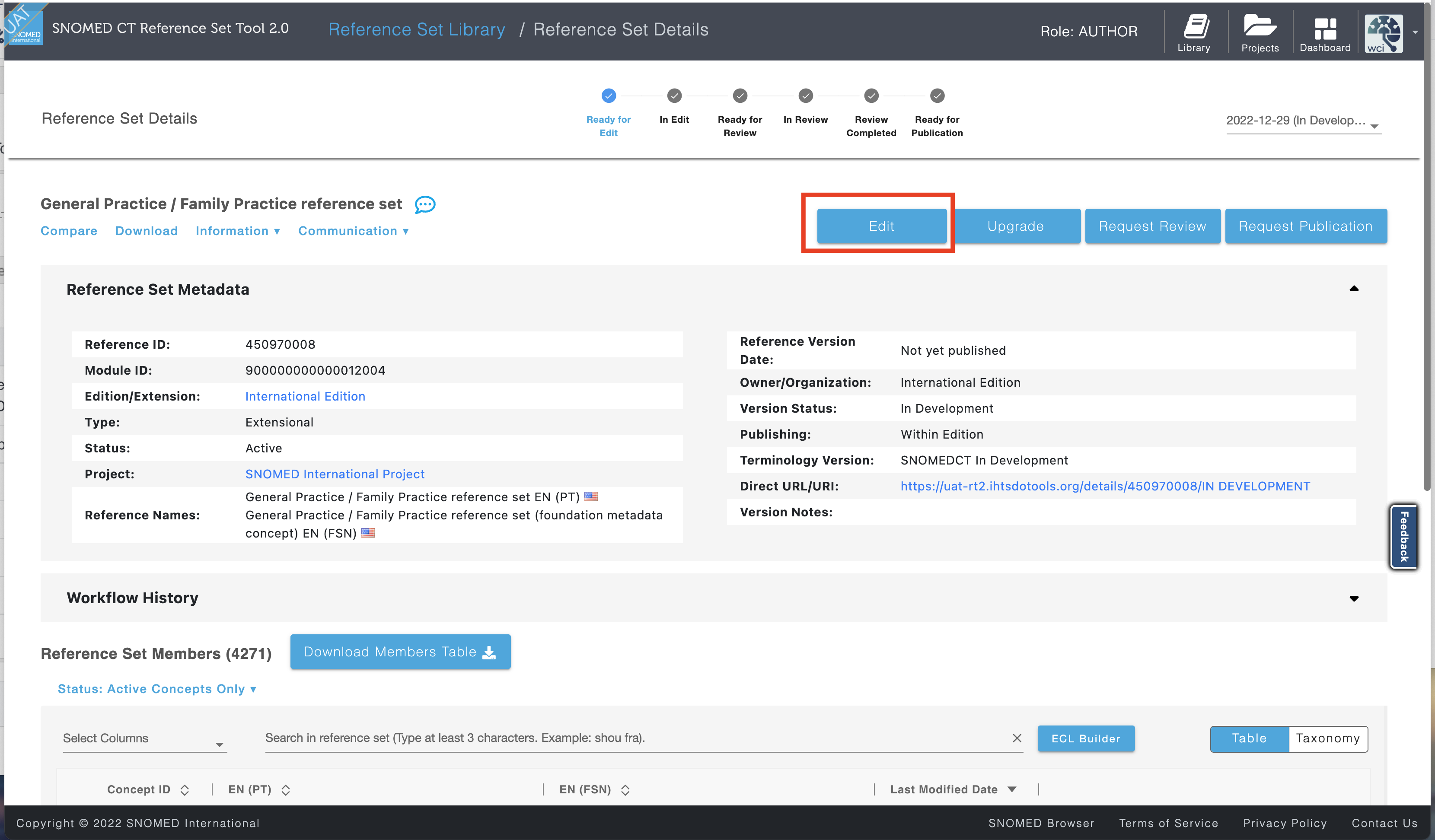1435x840 pixels.
Task: Click 'SNOMEDCT In Development' terminology value
Action: pyautogui.click(x=984, y=460)
